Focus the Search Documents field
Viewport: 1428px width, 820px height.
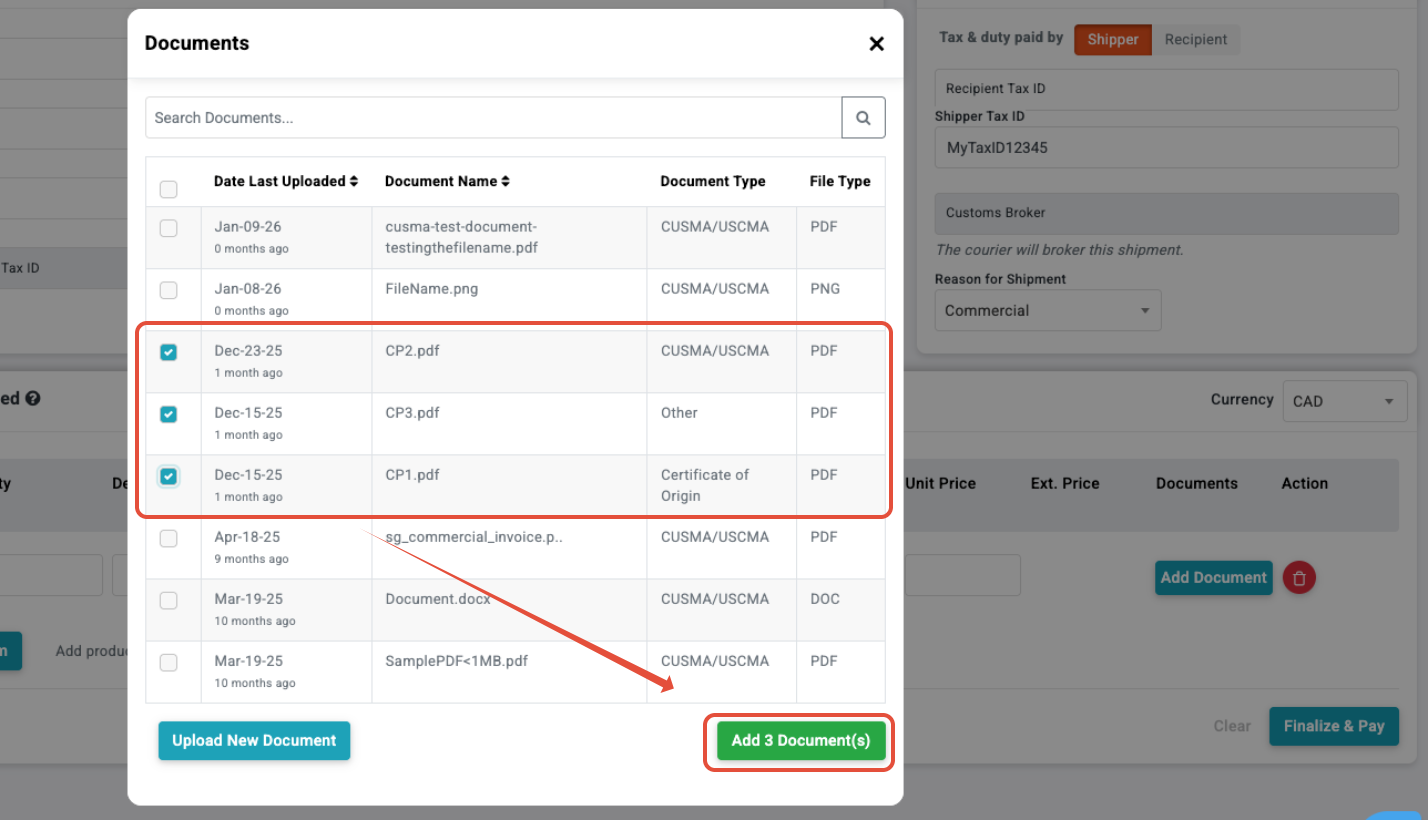[x=494, y=117]
